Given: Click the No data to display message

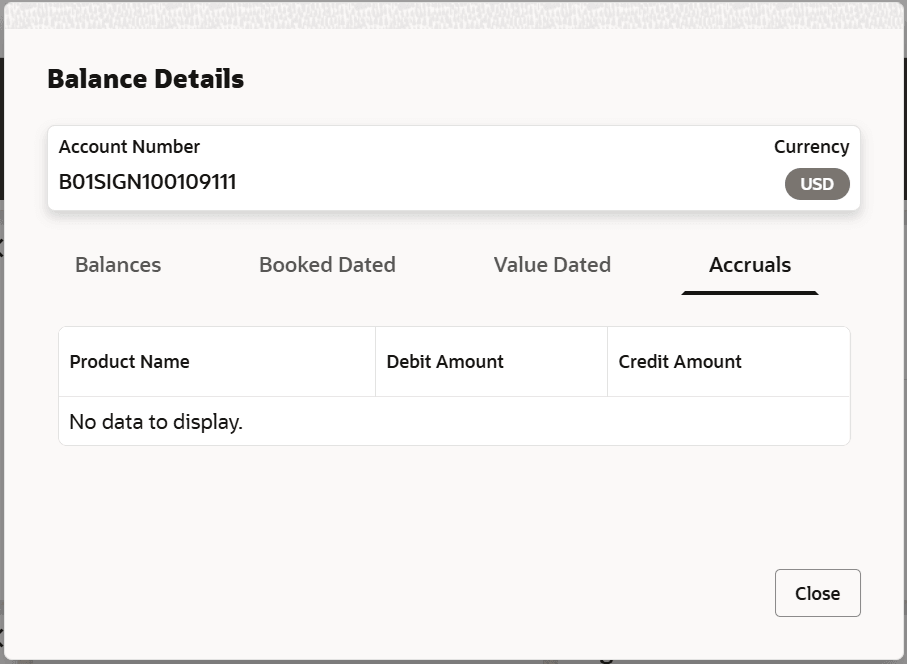Looking at the screenshot, I should click(x=156, y=422).
